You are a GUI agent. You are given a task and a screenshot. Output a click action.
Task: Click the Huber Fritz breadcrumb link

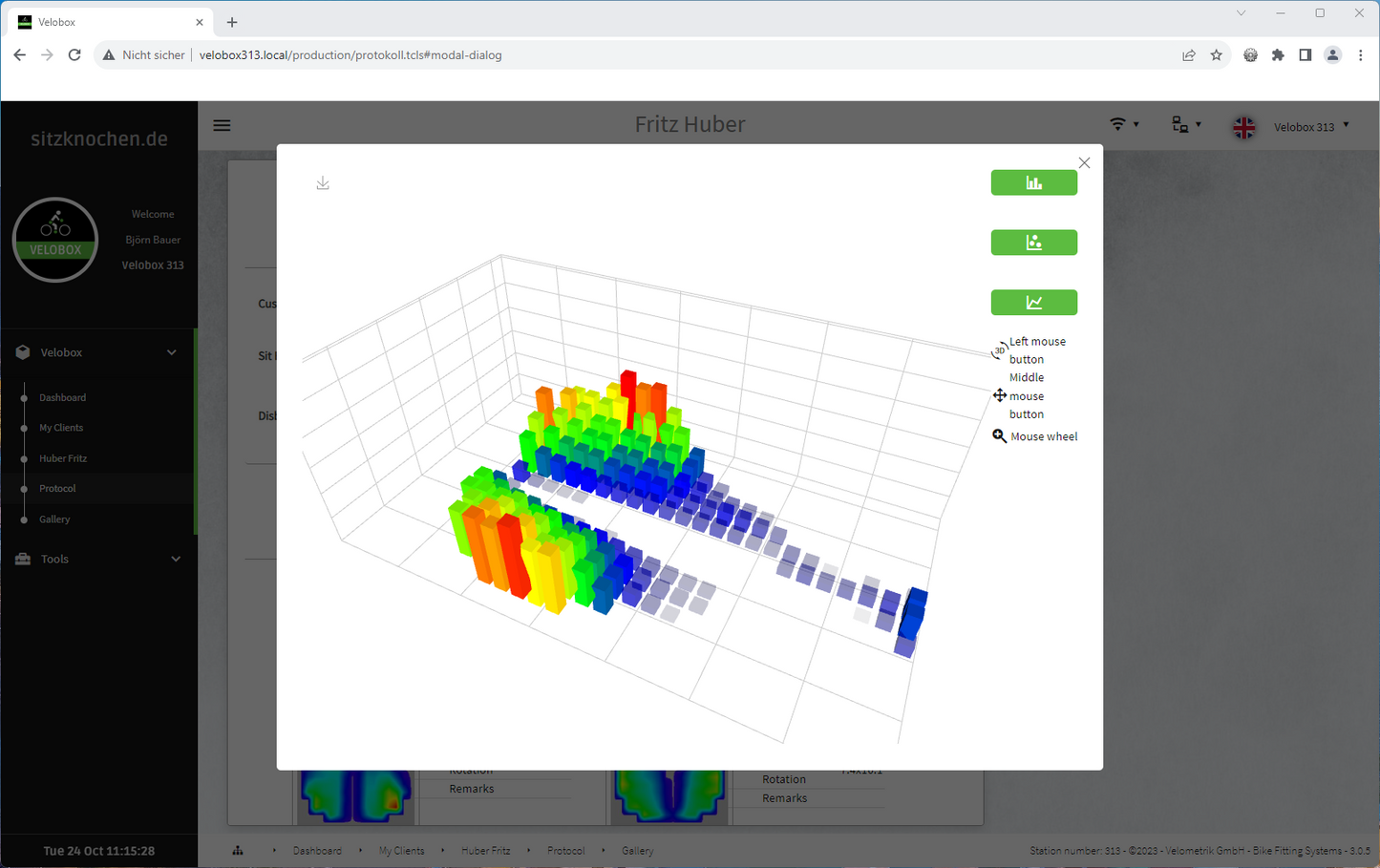485,851
